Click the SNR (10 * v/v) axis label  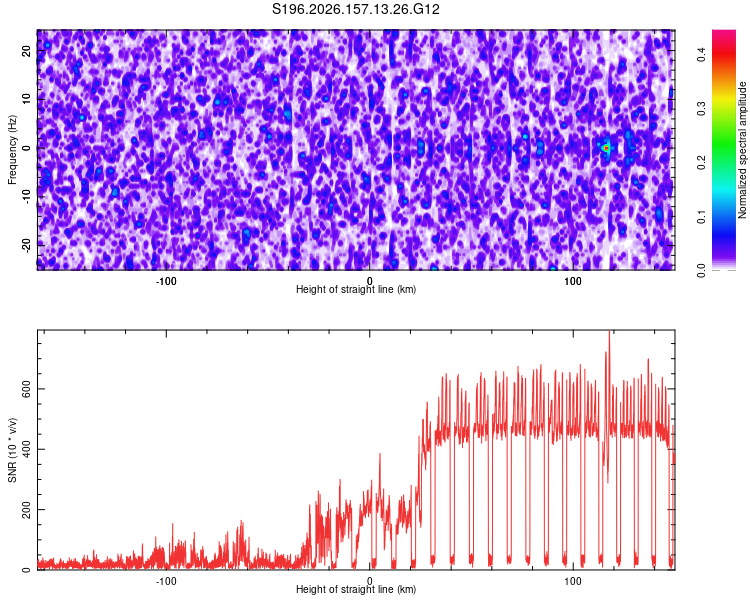(x=12, y=450)
